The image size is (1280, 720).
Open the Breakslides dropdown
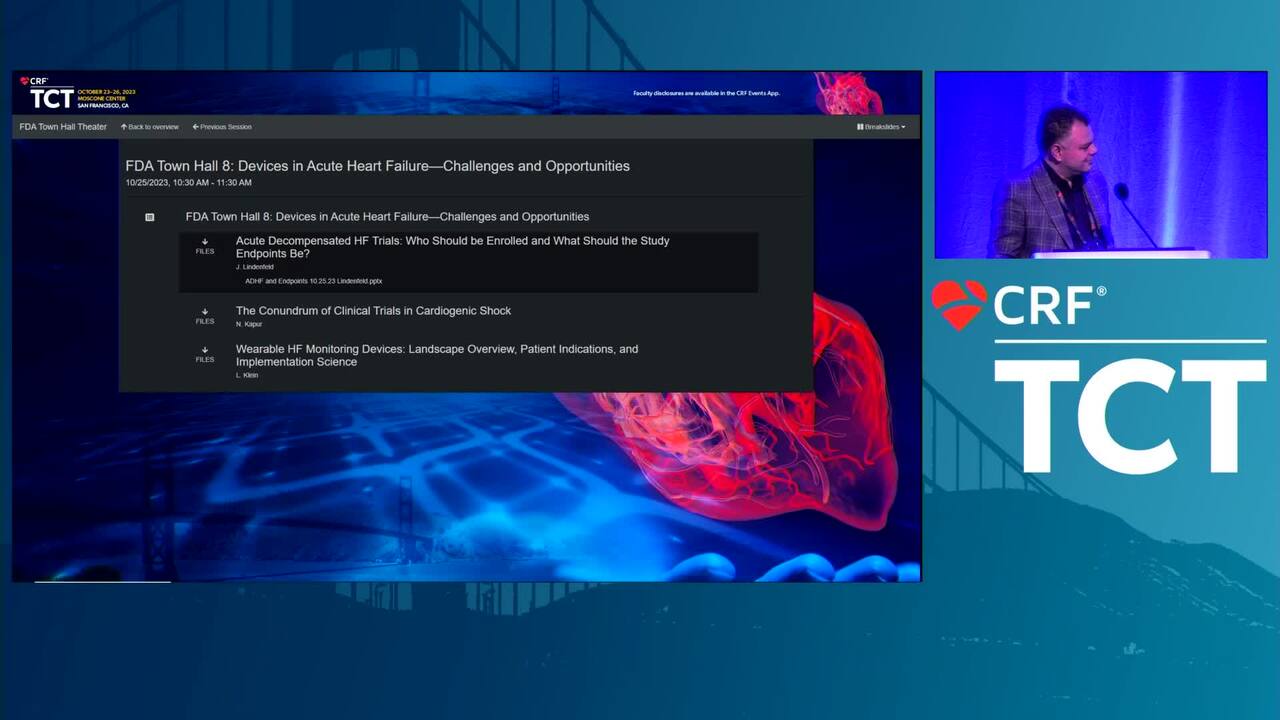pyautogui.click(x=881, y=127)
